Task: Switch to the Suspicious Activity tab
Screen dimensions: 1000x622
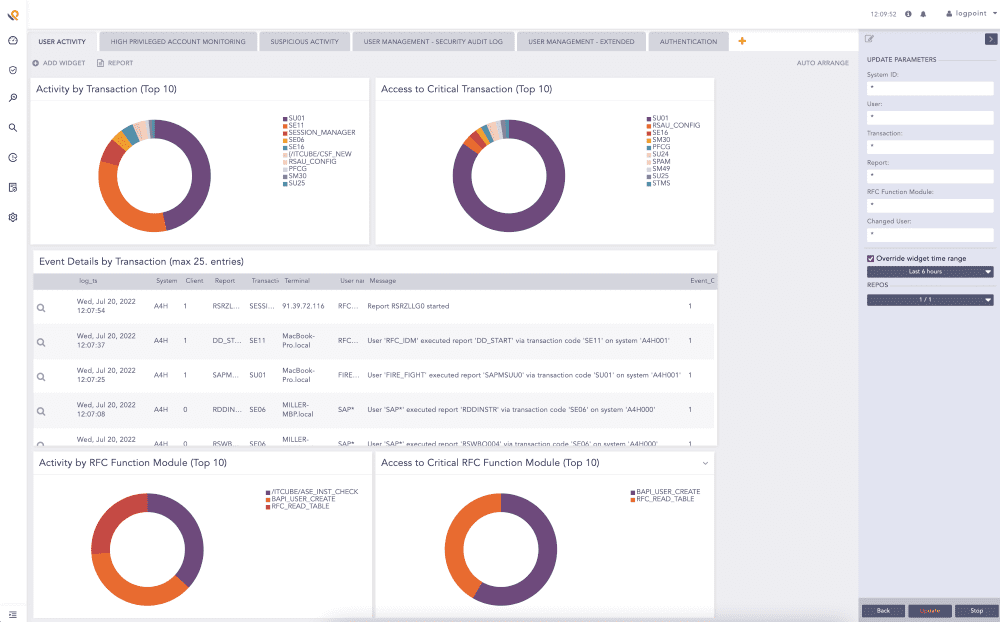Action: pyautogui.click(x=304, y=41)
